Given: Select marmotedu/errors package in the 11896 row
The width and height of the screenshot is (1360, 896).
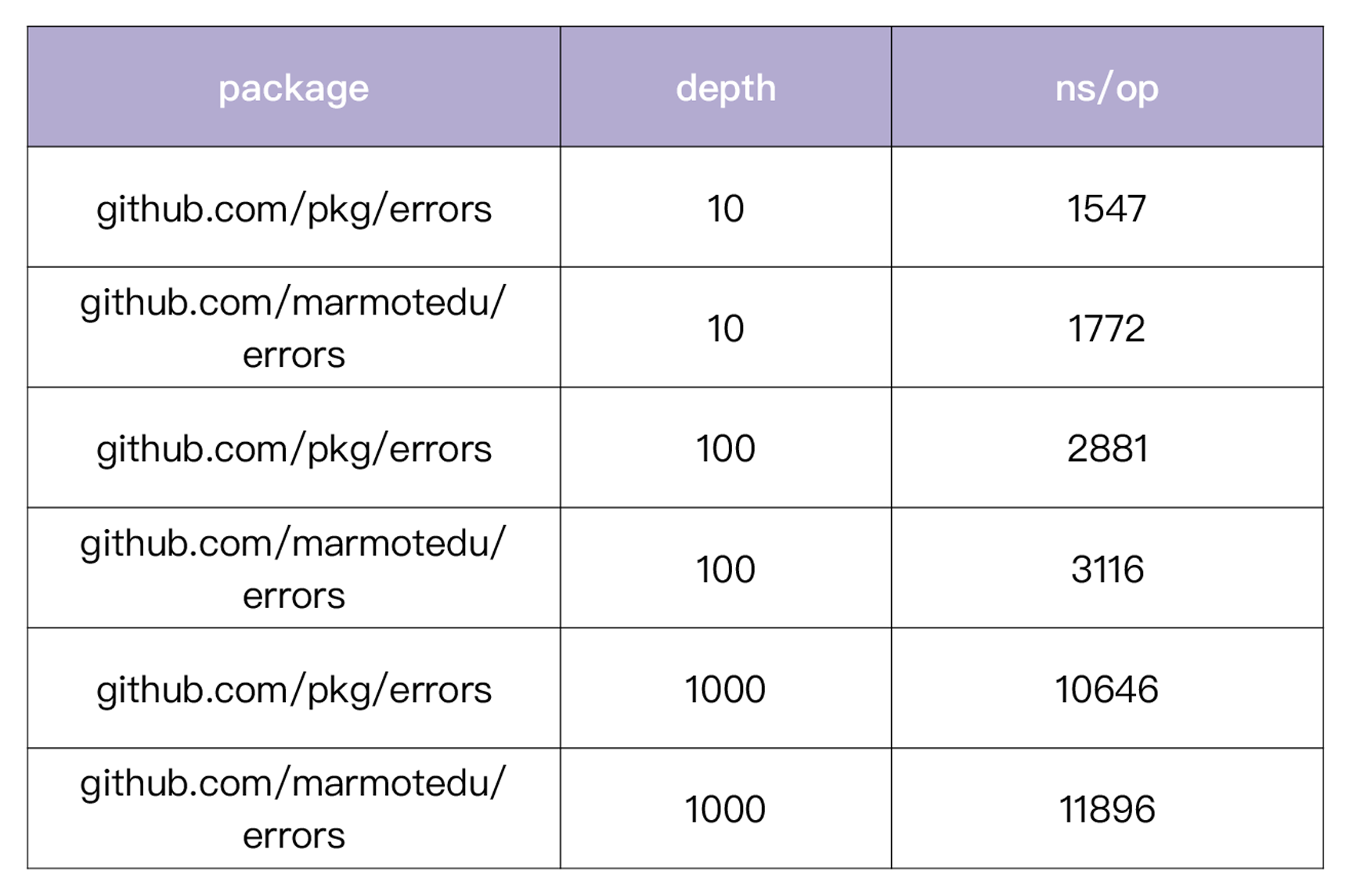Looking at the screenshot, I should (294, 809).
